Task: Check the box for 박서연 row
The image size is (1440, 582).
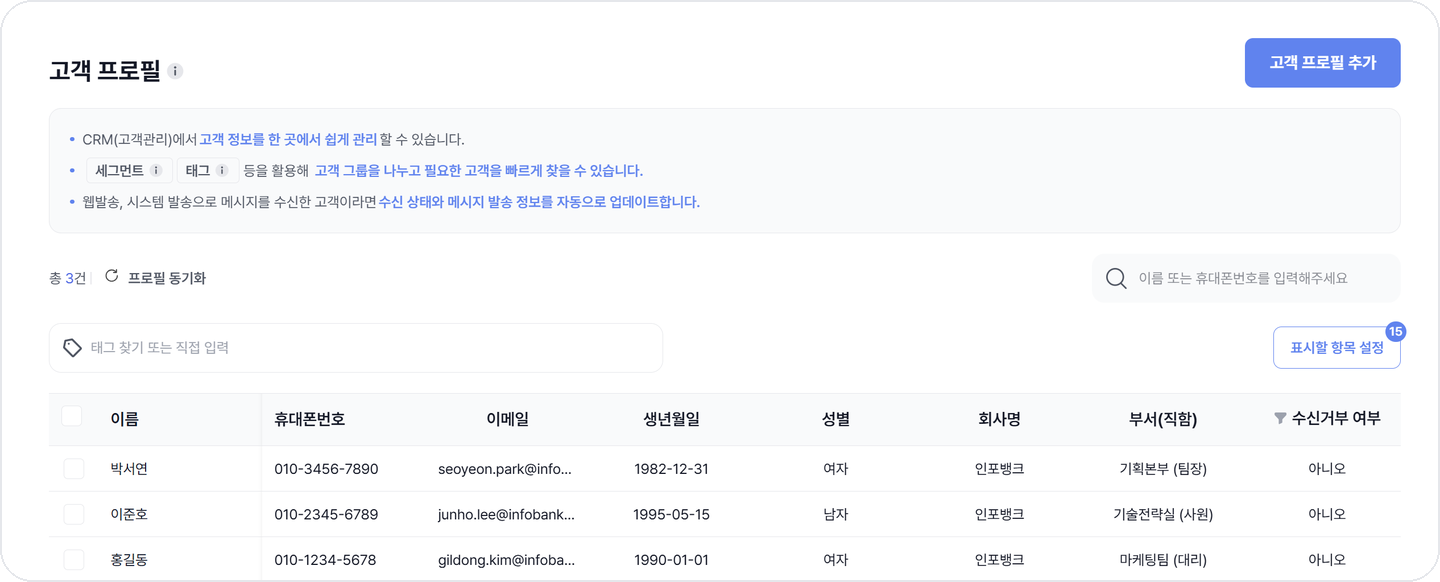Action: (74, 469)
